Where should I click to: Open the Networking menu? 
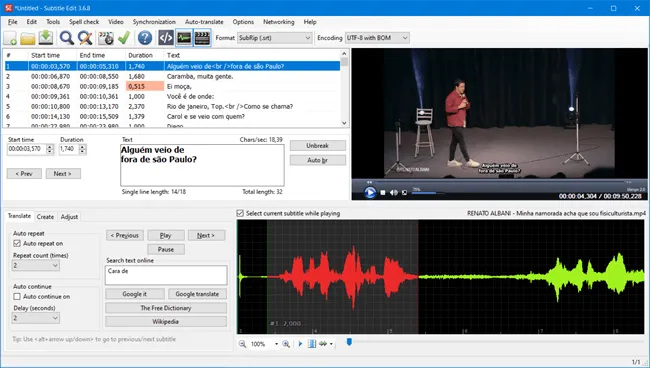coord(279,22)
